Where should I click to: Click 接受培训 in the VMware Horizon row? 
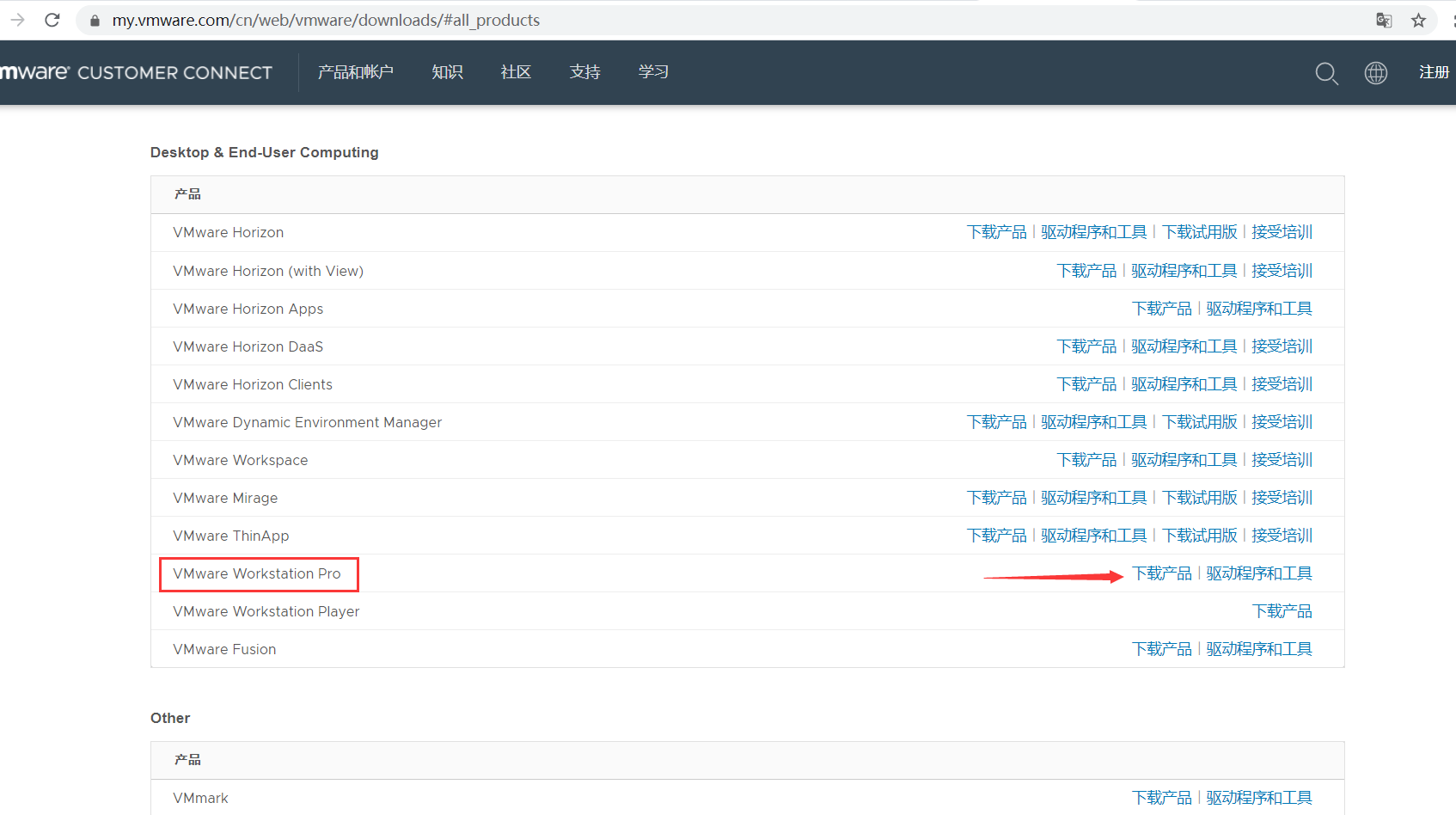pyautogui.click(x=1282, y=232)
